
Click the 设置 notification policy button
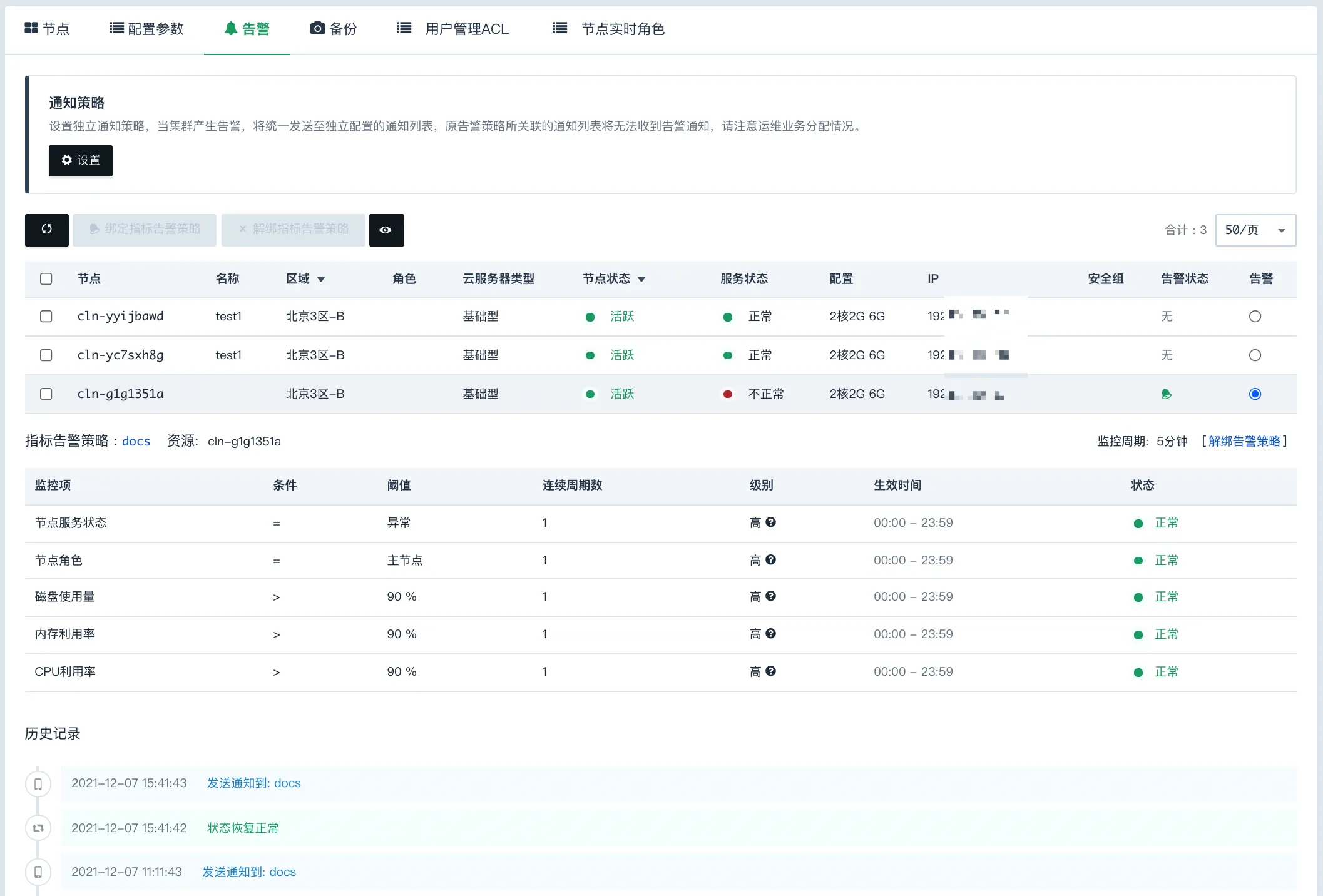[x=81, y=161]
